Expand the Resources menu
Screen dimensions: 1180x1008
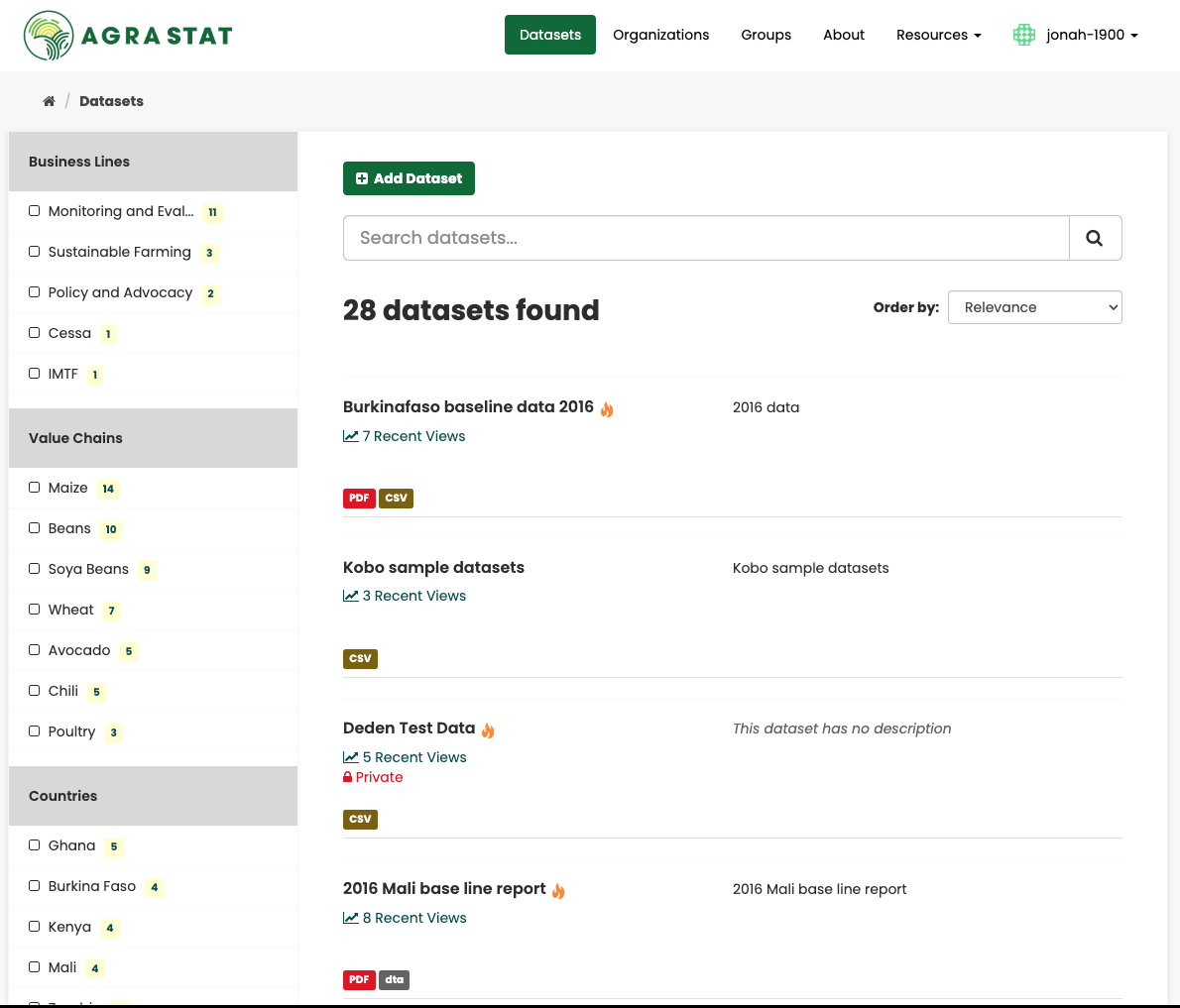pyautogui.click(x=938, y=35)
